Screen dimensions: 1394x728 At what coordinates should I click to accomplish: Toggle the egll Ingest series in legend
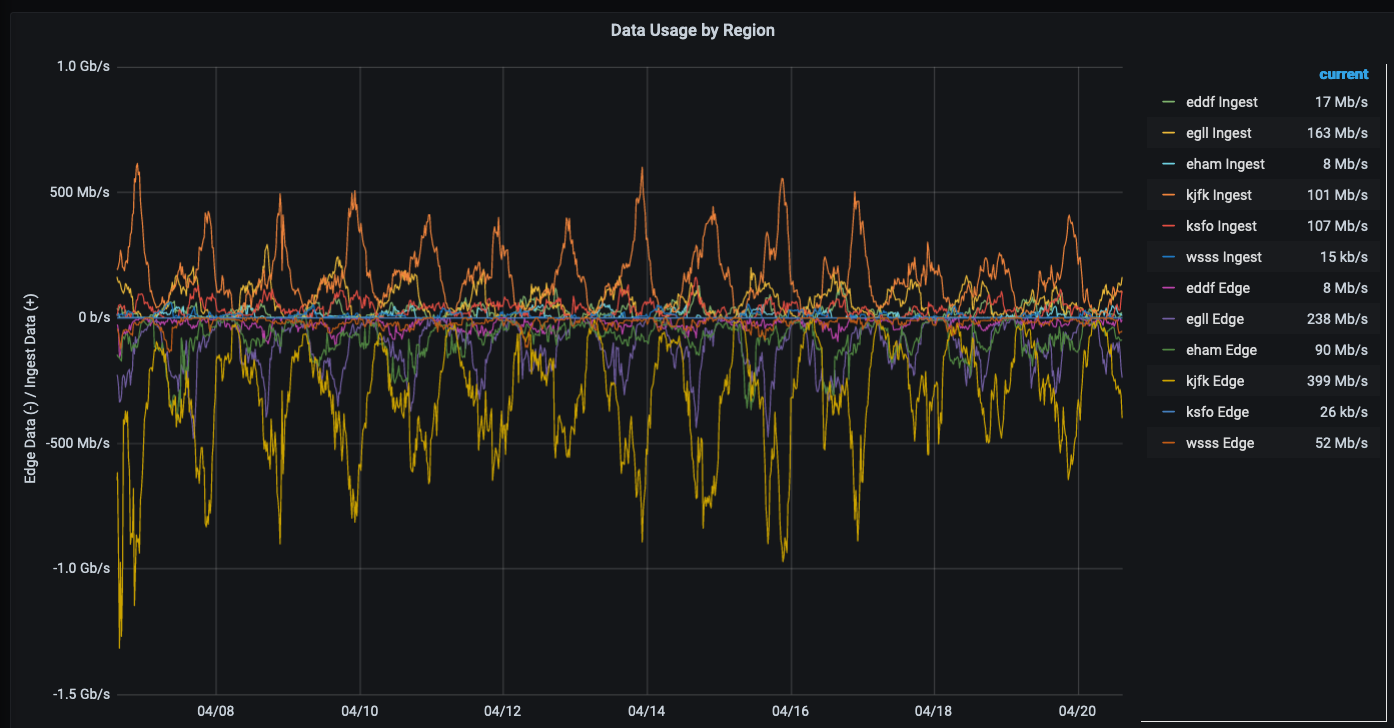coord(1218,133)
